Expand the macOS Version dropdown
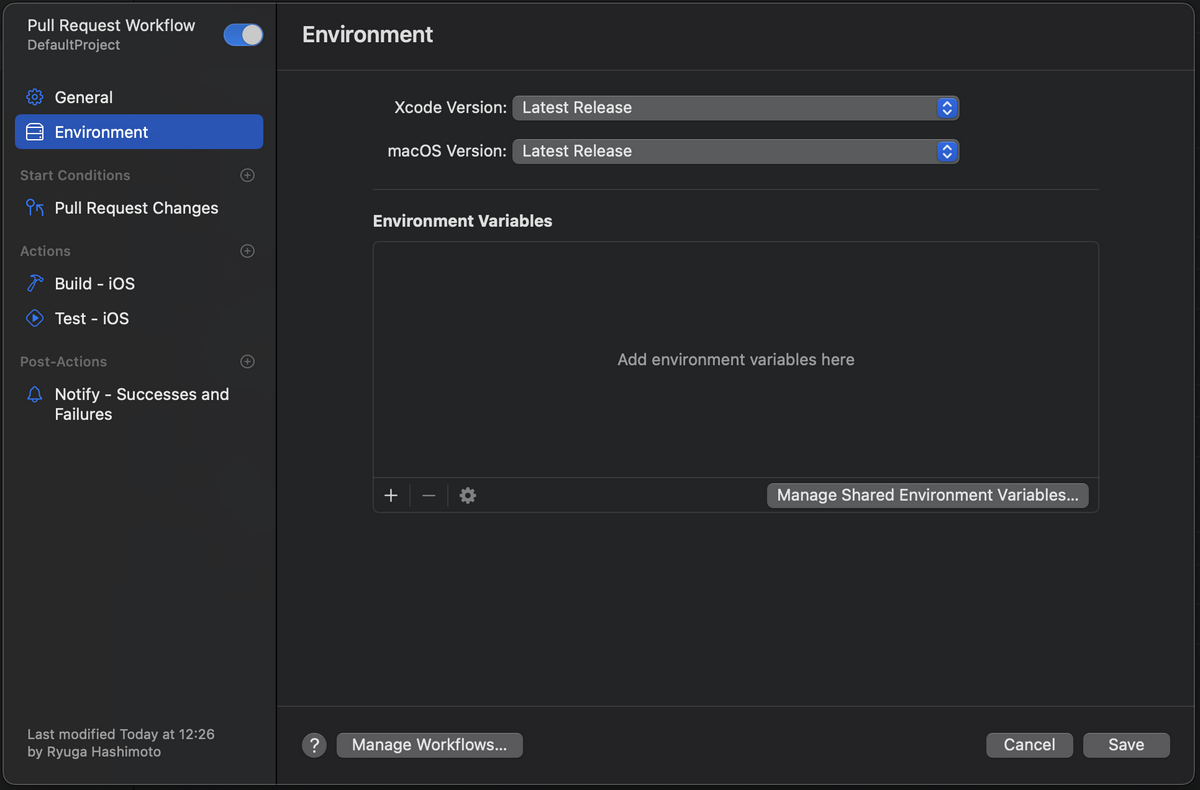1200x790 pixels. [x=736, y=151]
